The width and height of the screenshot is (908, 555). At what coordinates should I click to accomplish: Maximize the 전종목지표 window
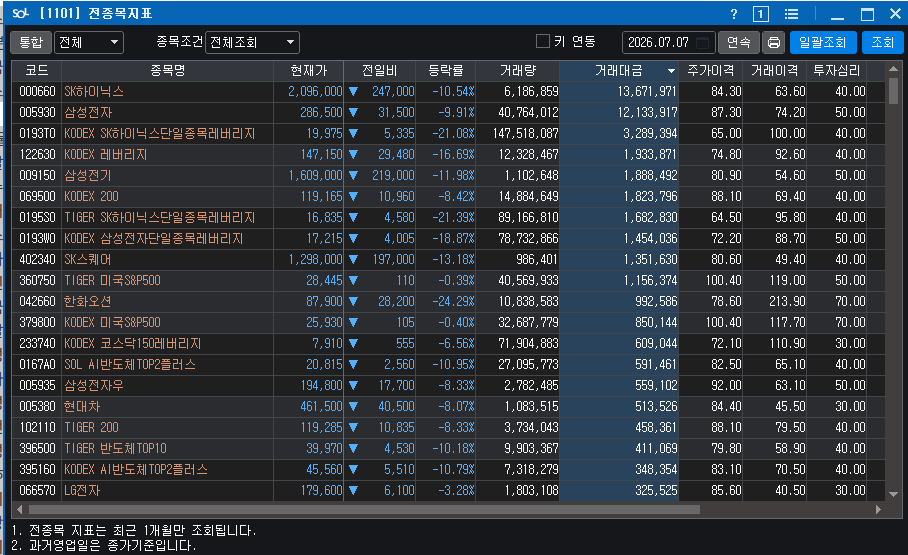click(867, 14)
